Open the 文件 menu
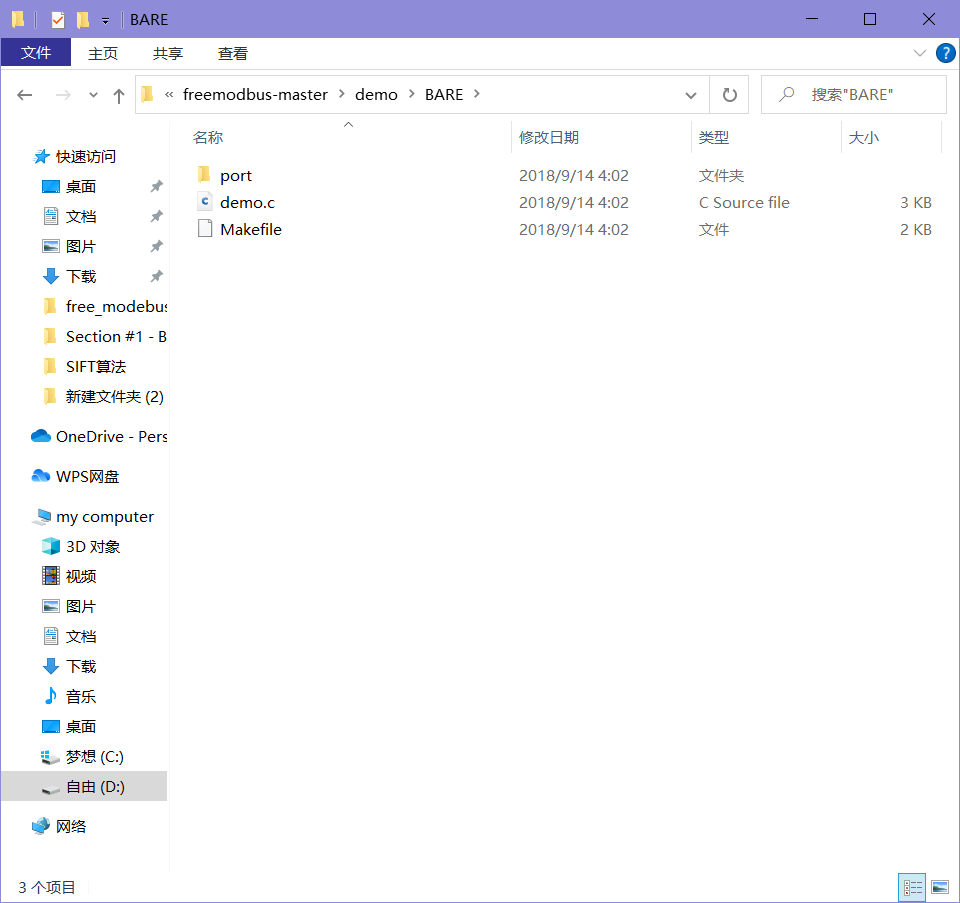960x903 pixels. [x=36, y=53]
